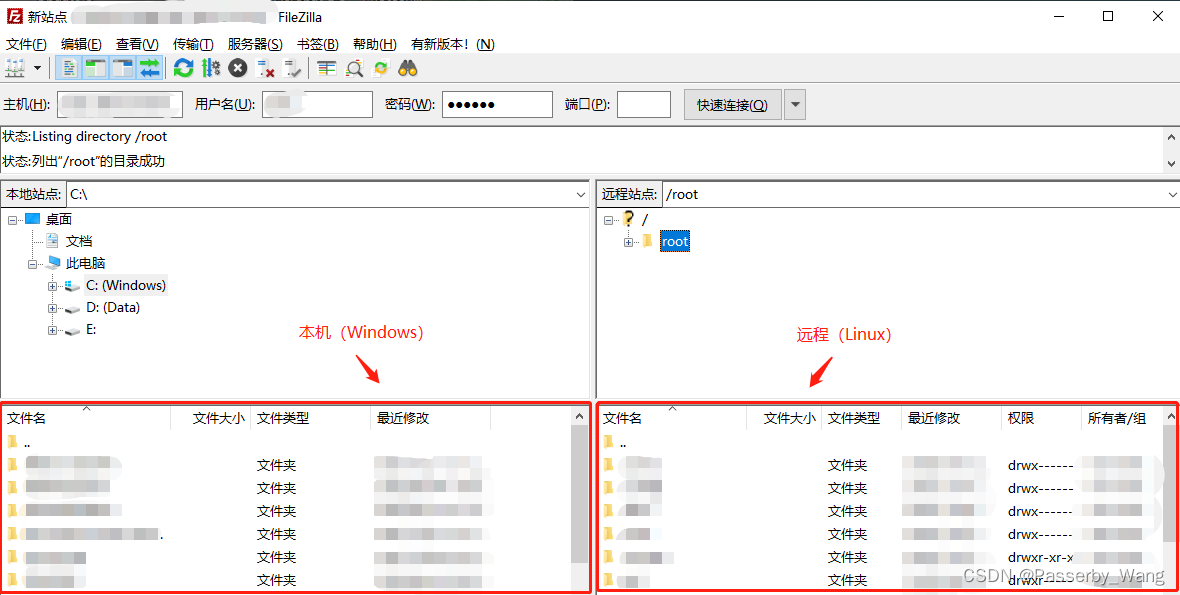Sort local files by 文件类型 column
The width and height of the screenshot is (1180, 595).
tap(310, 418)
